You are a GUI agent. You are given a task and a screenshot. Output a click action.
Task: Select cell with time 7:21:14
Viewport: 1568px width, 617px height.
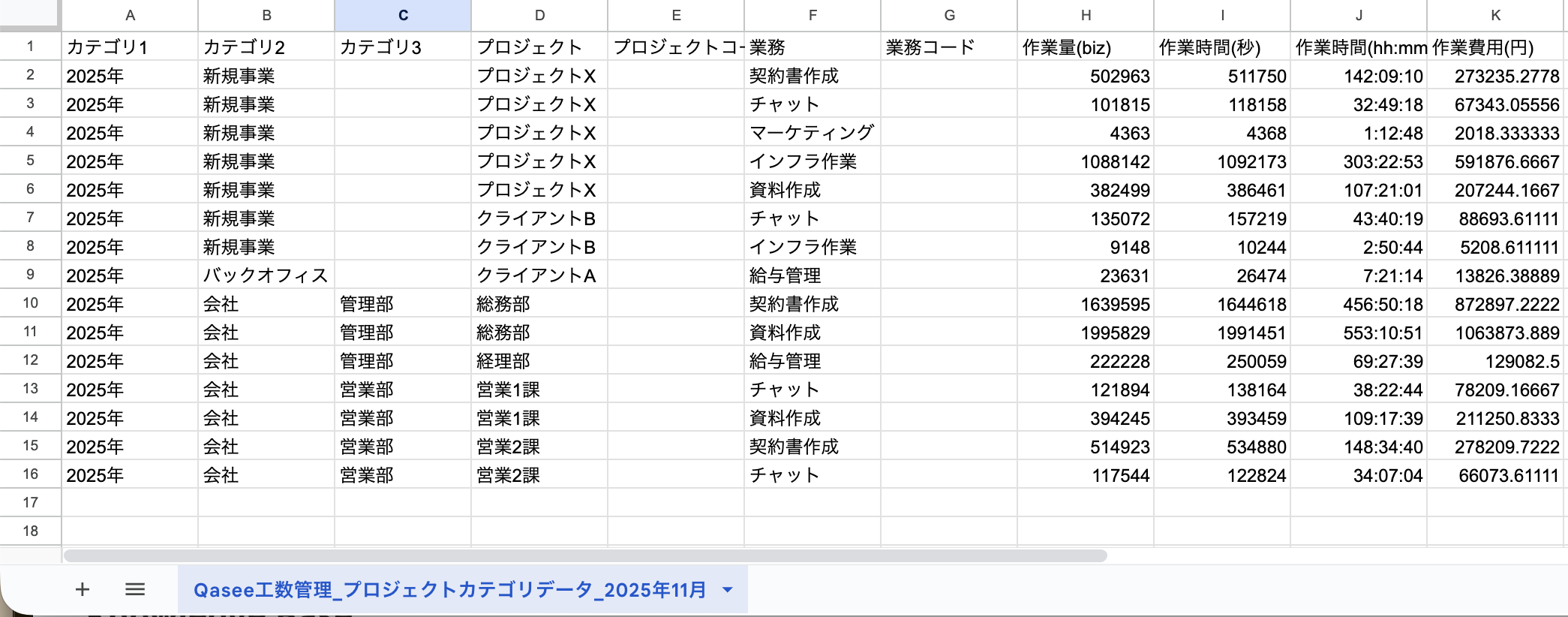tap(1359, 275)
